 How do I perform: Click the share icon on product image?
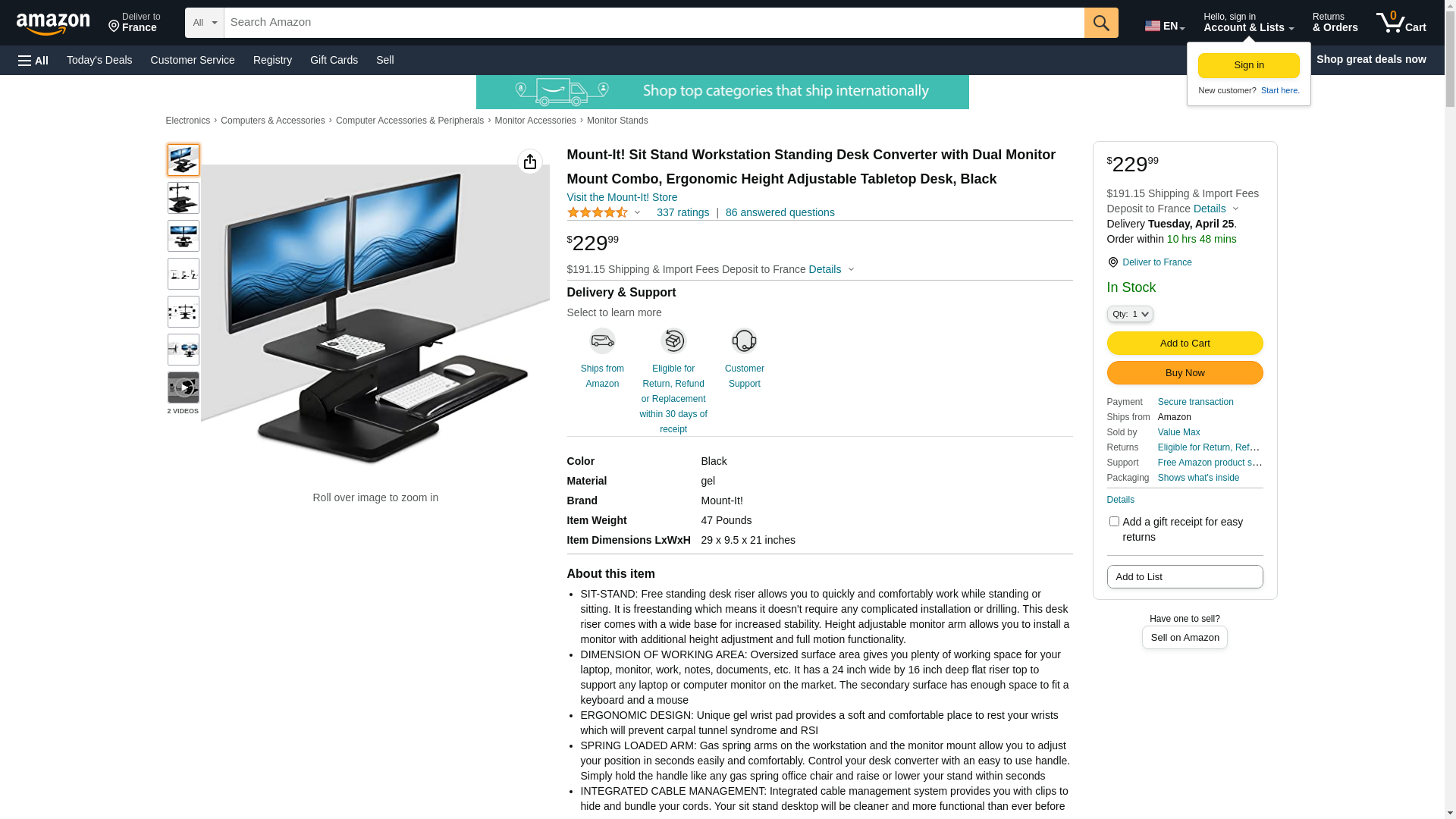pyautogui.click(x=530, y=162)
